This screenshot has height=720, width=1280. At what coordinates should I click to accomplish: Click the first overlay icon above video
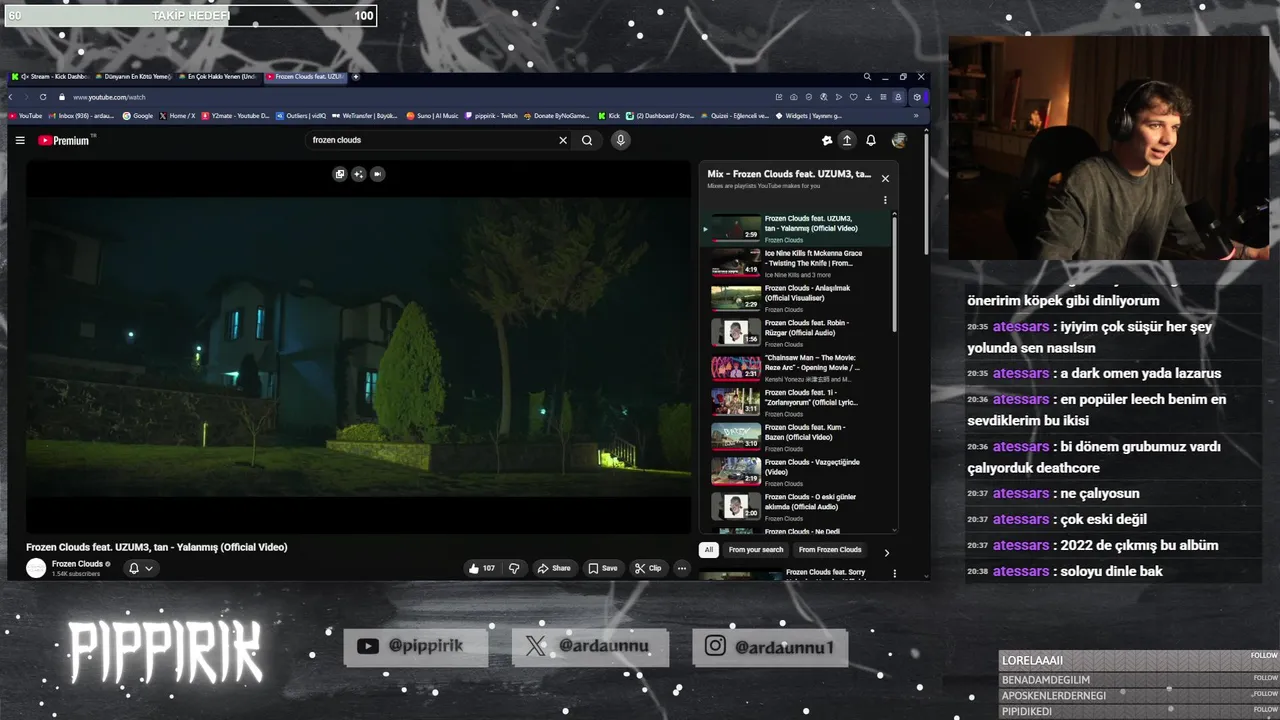(340, 174)
